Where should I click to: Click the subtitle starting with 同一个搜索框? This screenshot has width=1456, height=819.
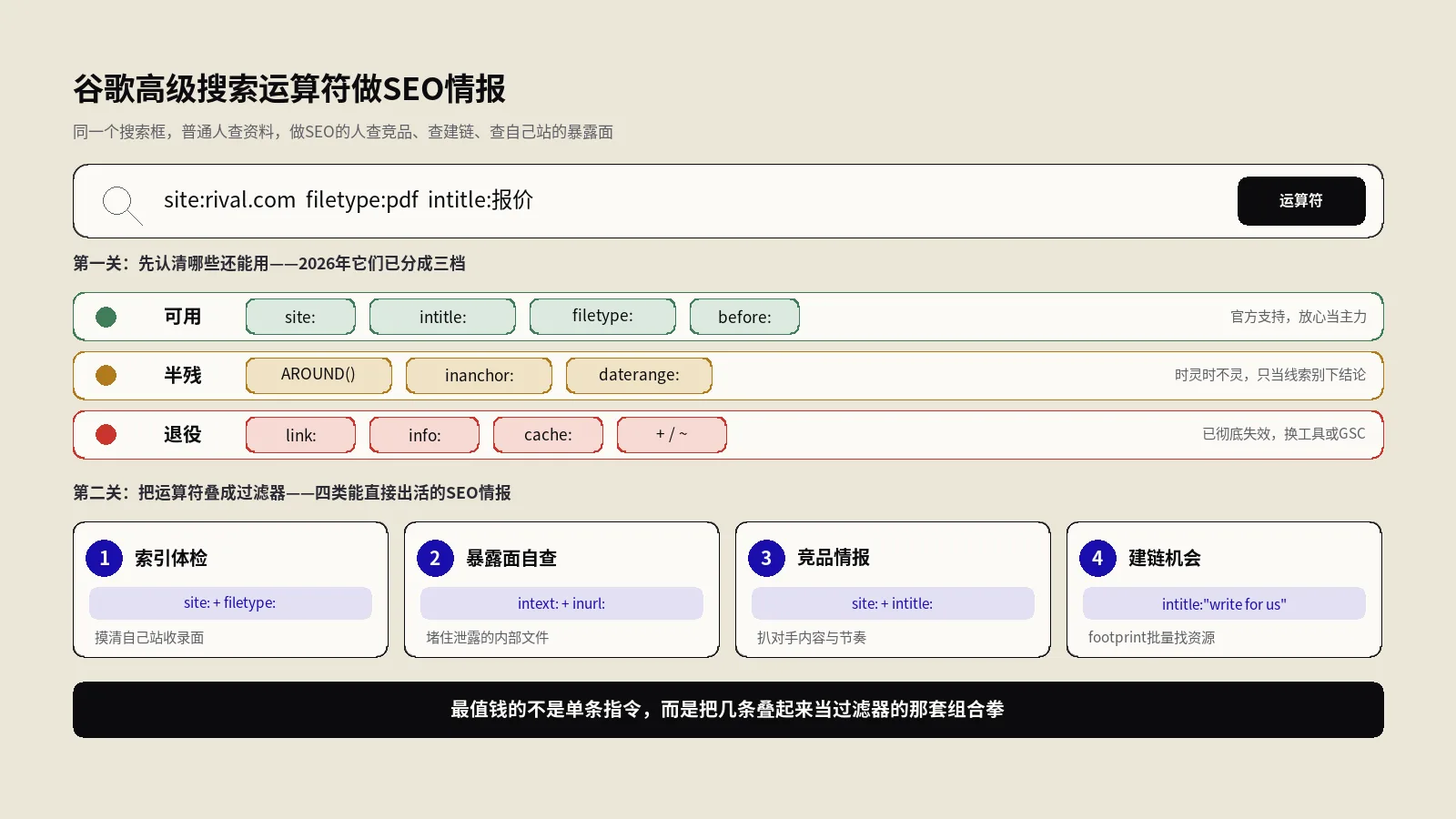point(343,132)
